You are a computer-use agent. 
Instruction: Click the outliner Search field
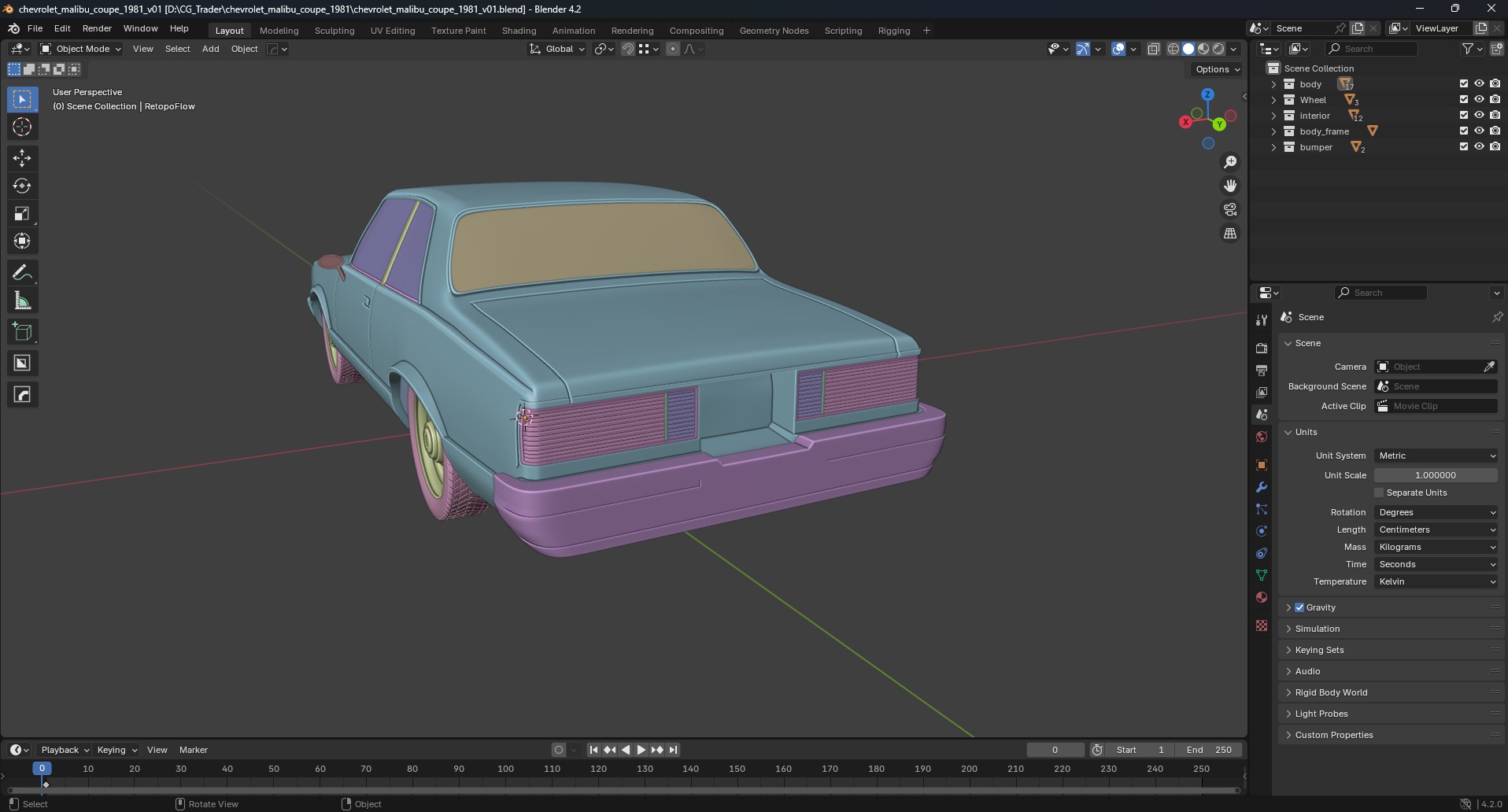(1372, 49)
